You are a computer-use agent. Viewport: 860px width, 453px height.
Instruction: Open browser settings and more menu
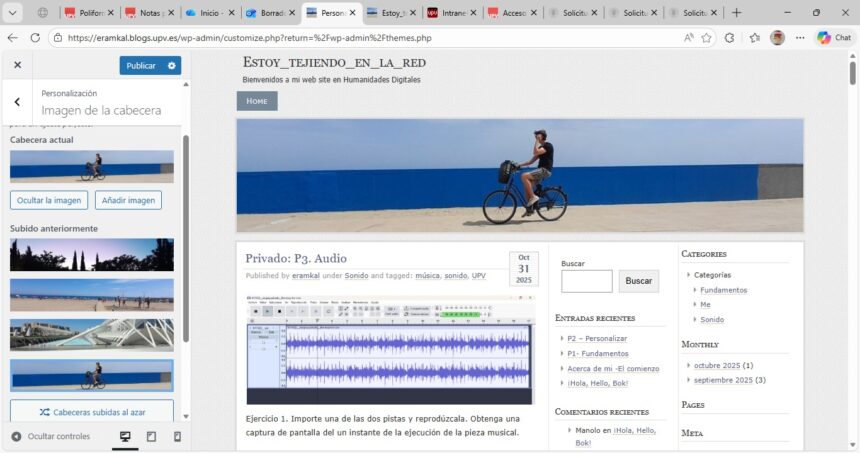(x=800, y=38)
